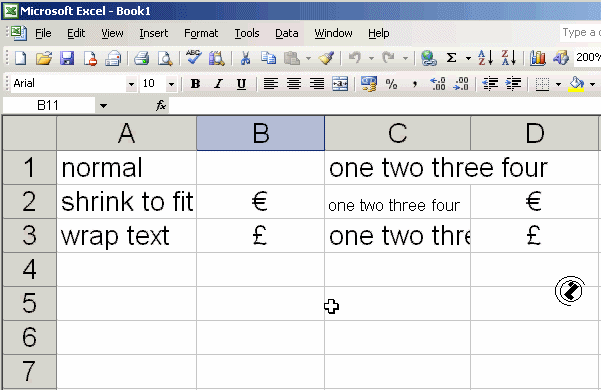Apply the yellow Fill Color bucket
Viewport: 601px width, 390px height.
(576, 84)
